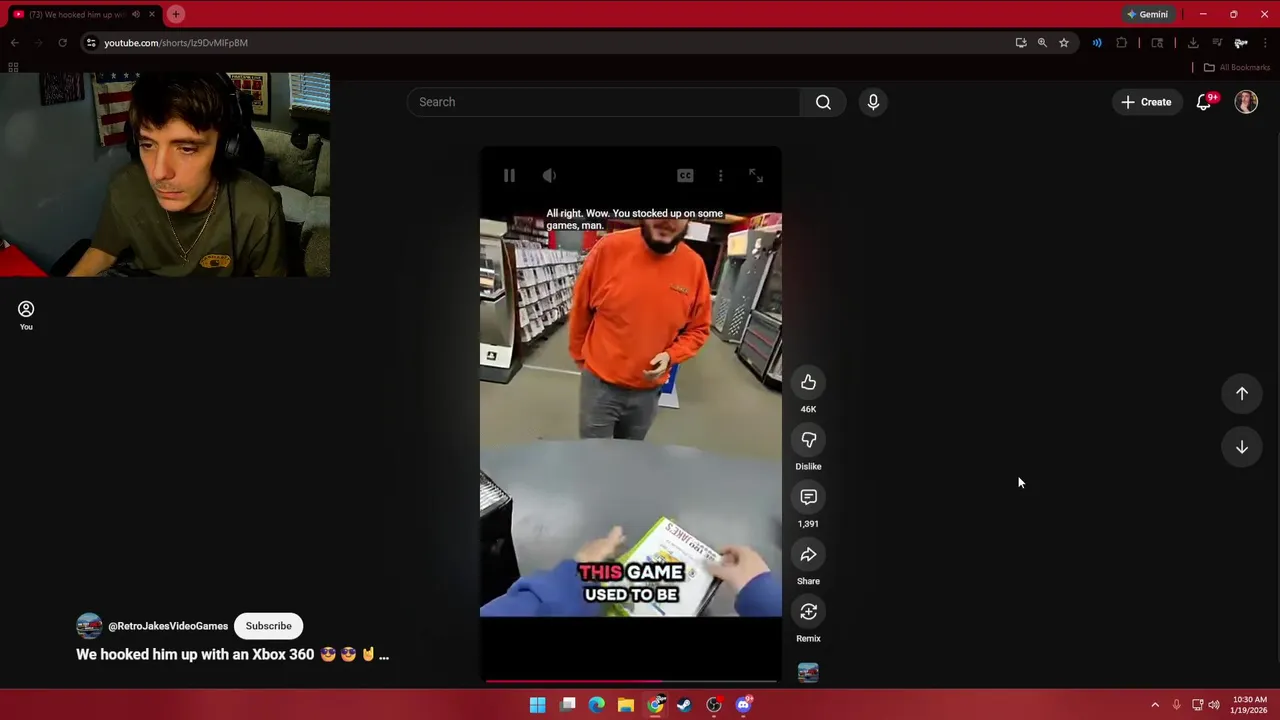The image size is (1280, 720).
Task: Click the youtube.com address bar URL
Action: [x=176, y=43]
